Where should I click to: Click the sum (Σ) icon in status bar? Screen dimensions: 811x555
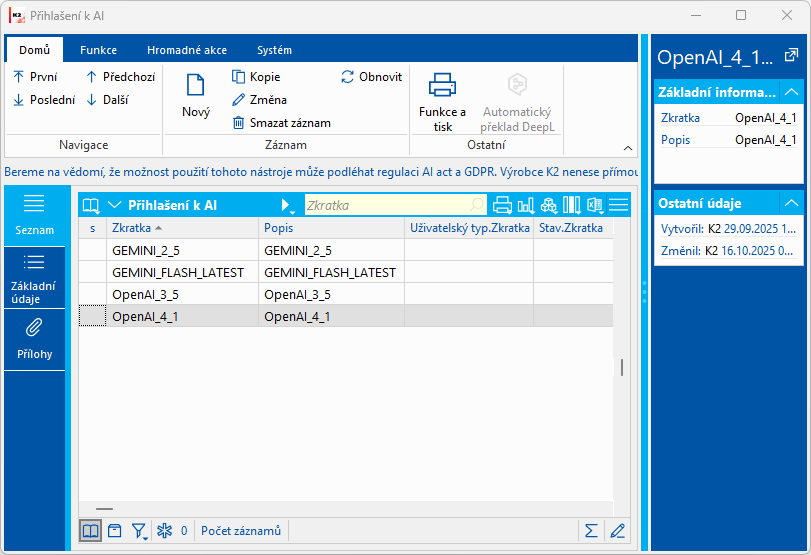(591, 531)
